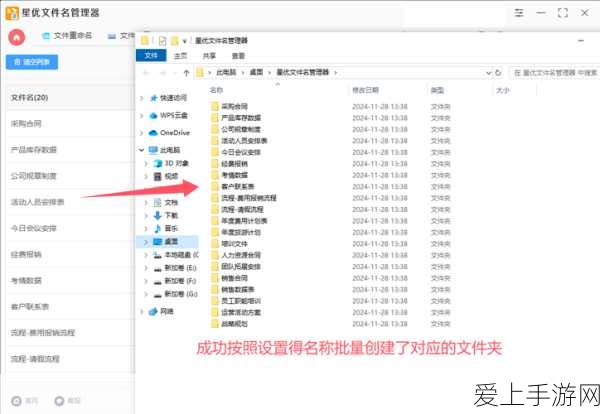Select 音乐 in the navigation pane

[171, 228]
